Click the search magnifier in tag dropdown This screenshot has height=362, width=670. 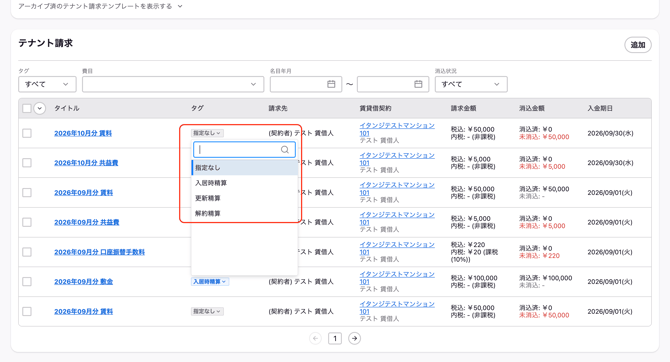point(285,150)
